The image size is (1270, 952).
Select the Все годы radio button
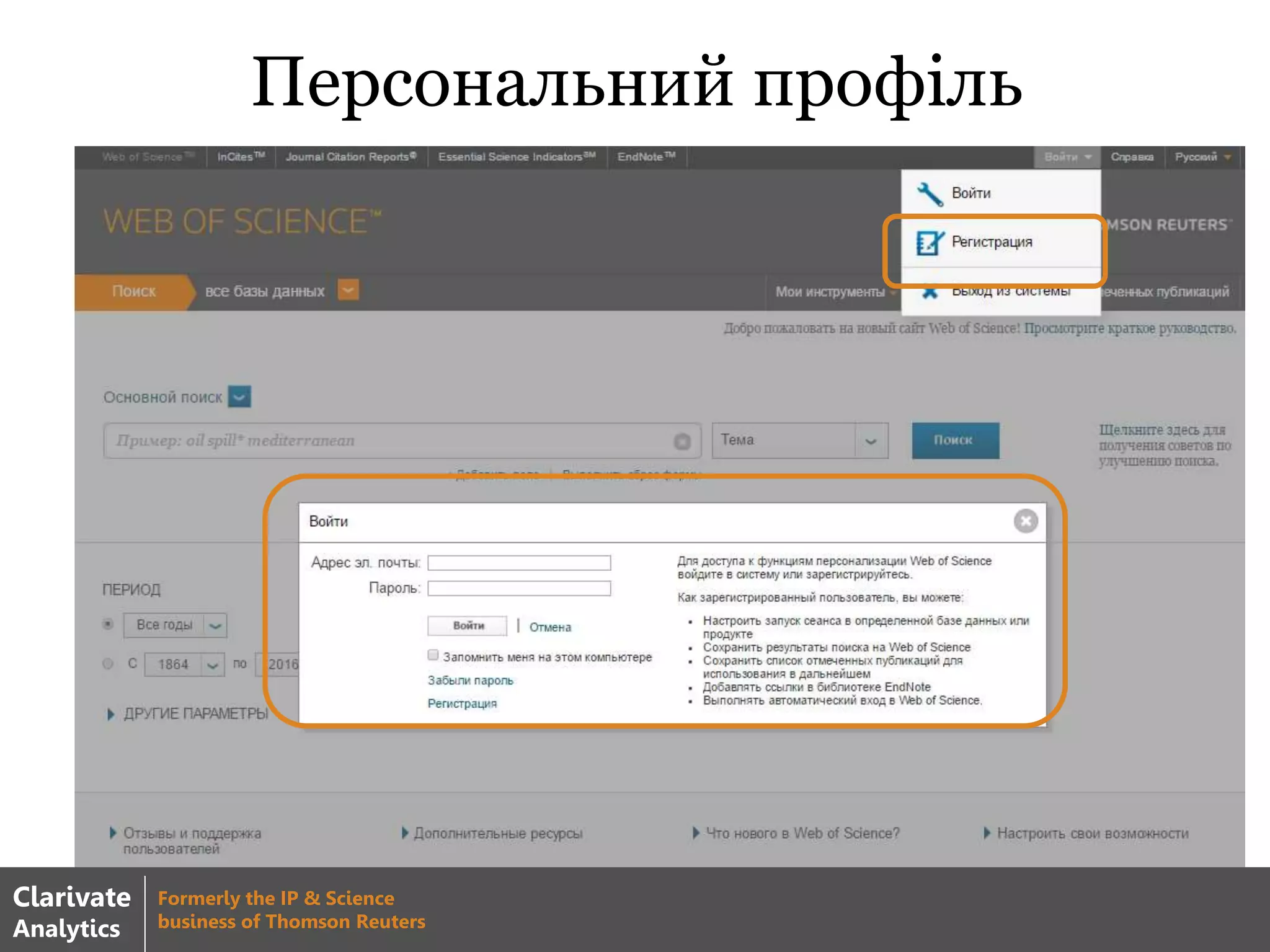[108, 624]
